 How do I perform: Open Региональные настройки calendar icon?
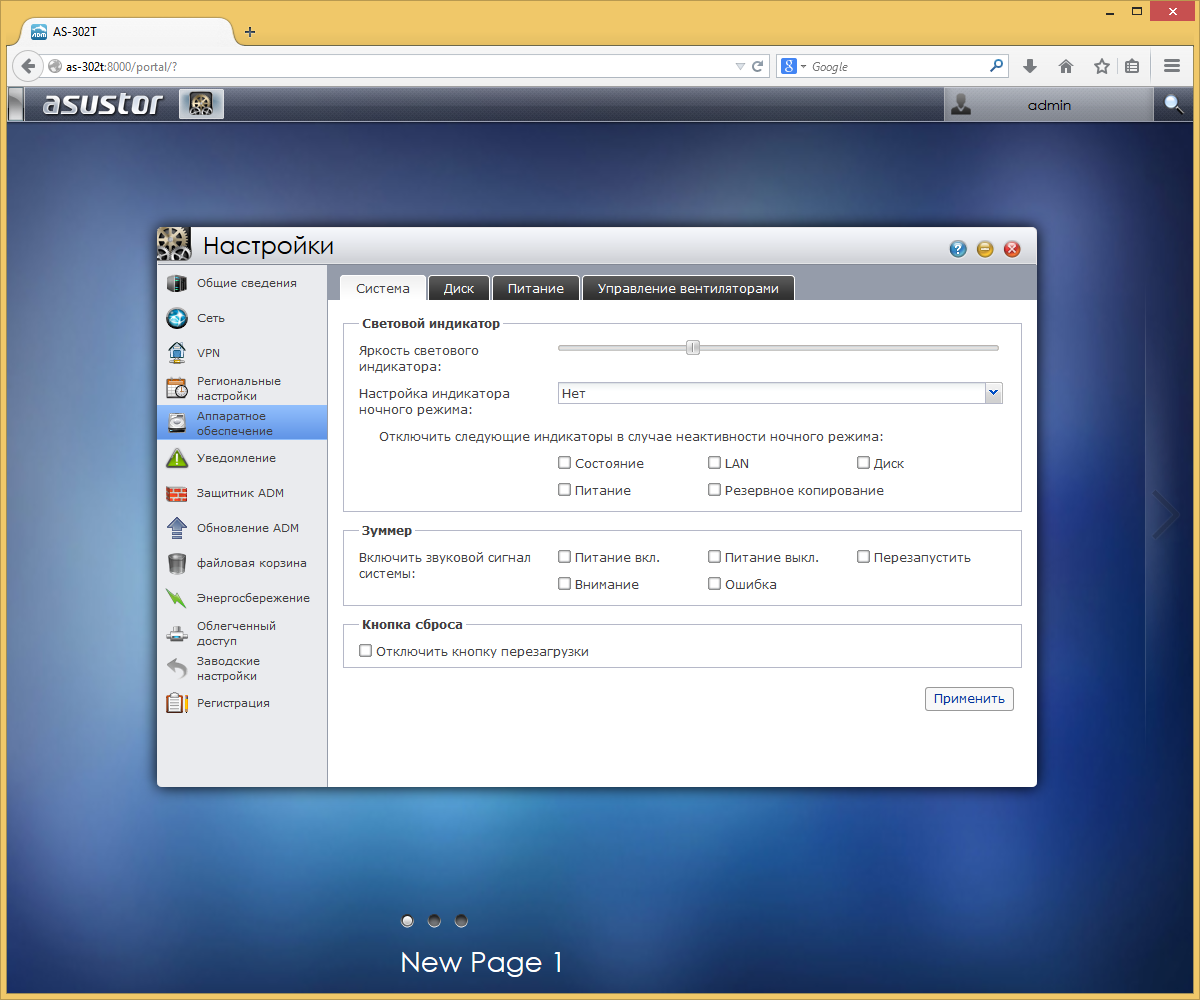[x=177, y=388]
